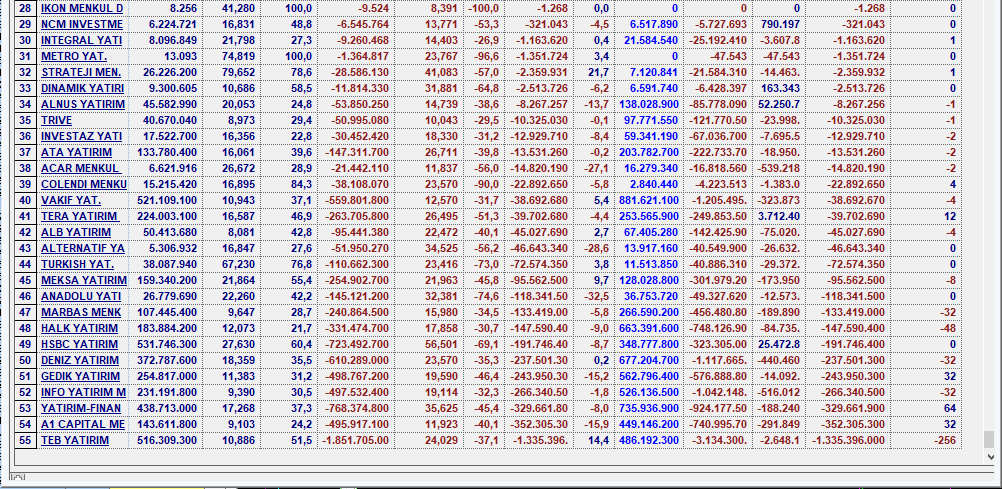Click A1 CAPITAL ME link
The width and height of the screenshot is (1002, 489).
(82, 424)
